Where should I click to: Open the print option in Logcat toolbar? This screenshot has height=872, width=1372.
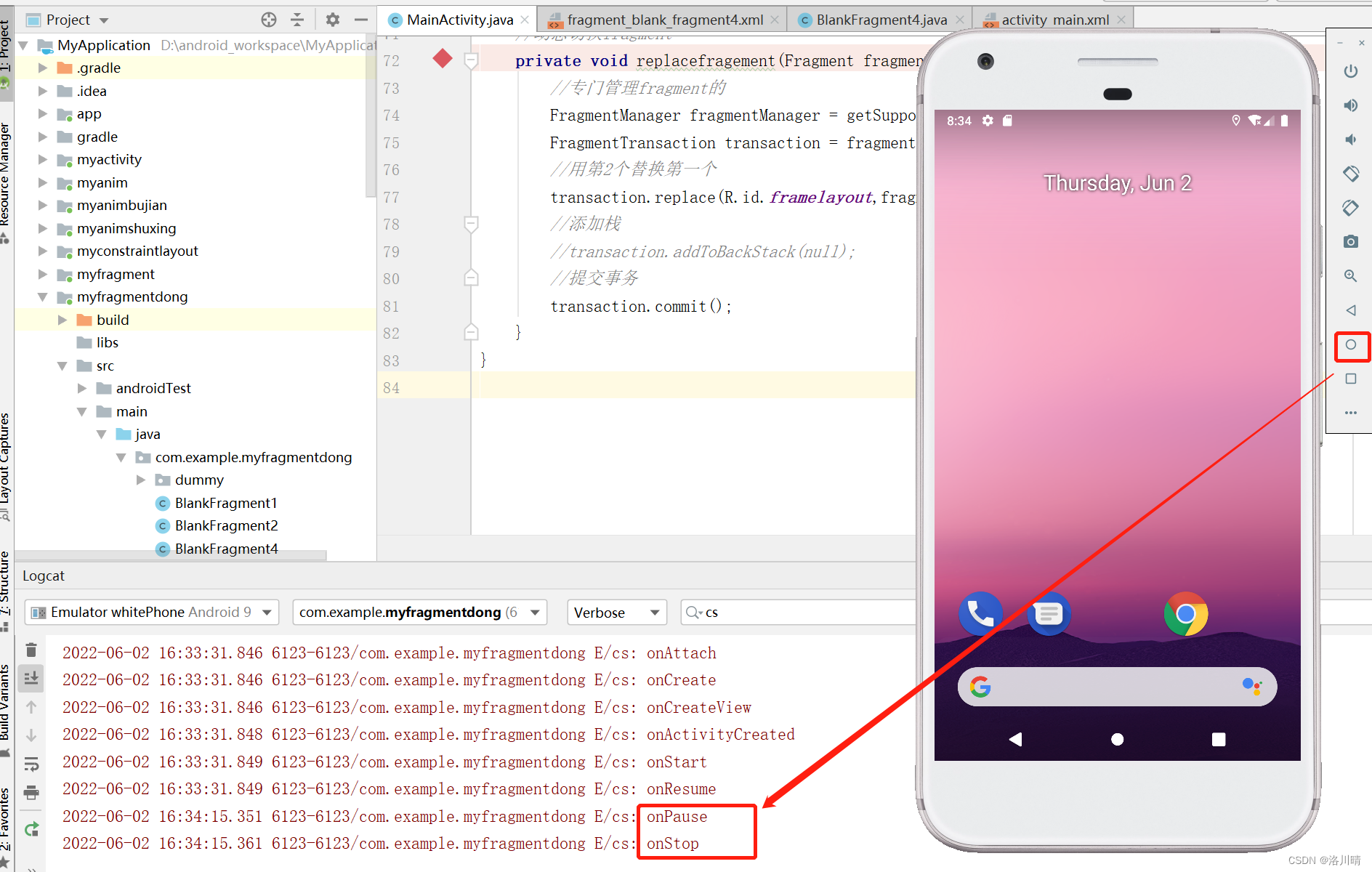tap(31, 793)
